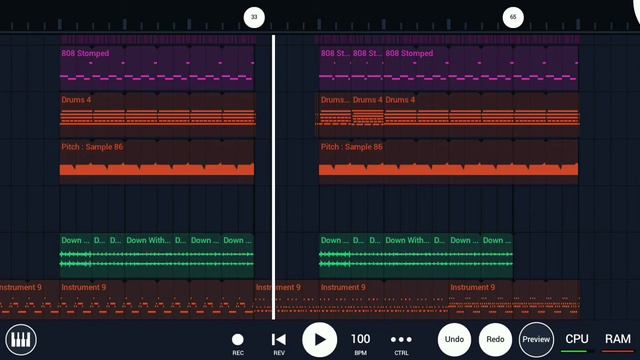Screen dimensions: 640x360
Task: Select the long 808 Stomped clip at right
Action: 481,68
